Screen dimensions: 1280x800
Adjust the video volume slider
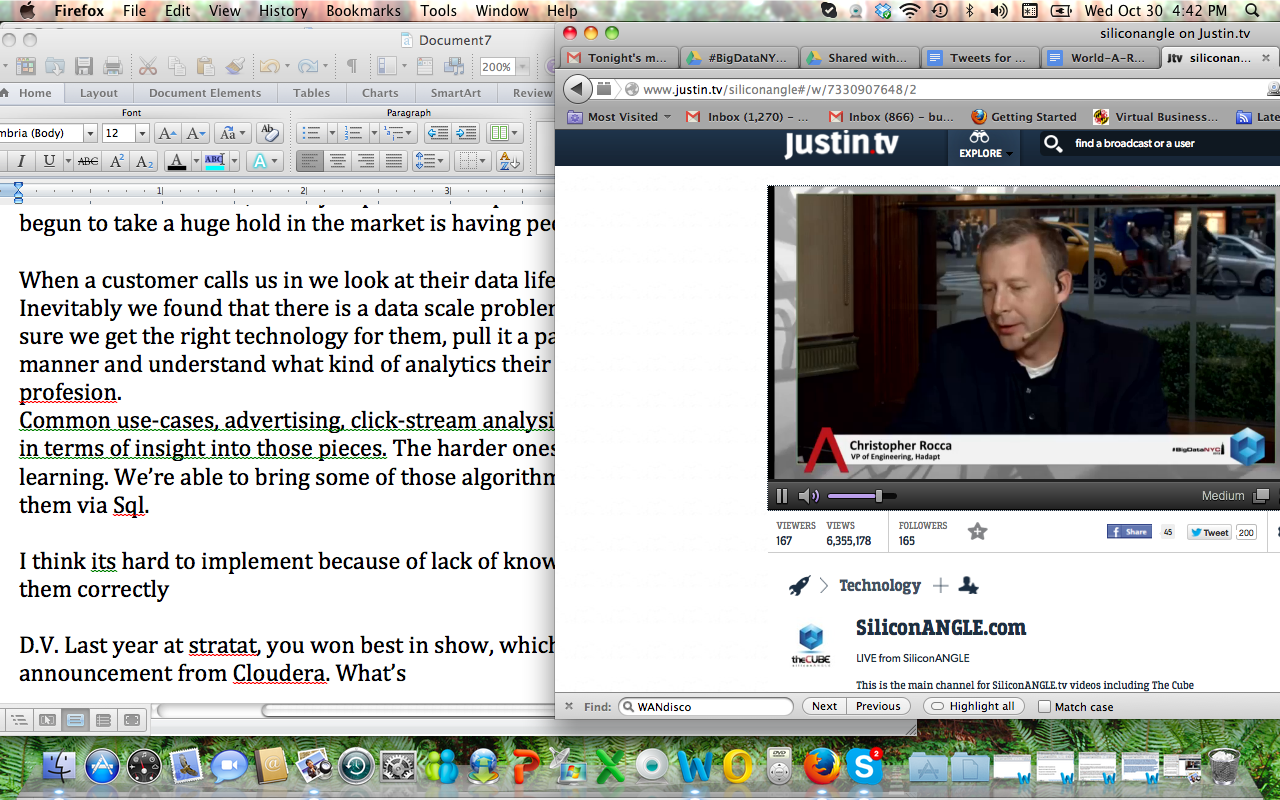click(861, 496)
